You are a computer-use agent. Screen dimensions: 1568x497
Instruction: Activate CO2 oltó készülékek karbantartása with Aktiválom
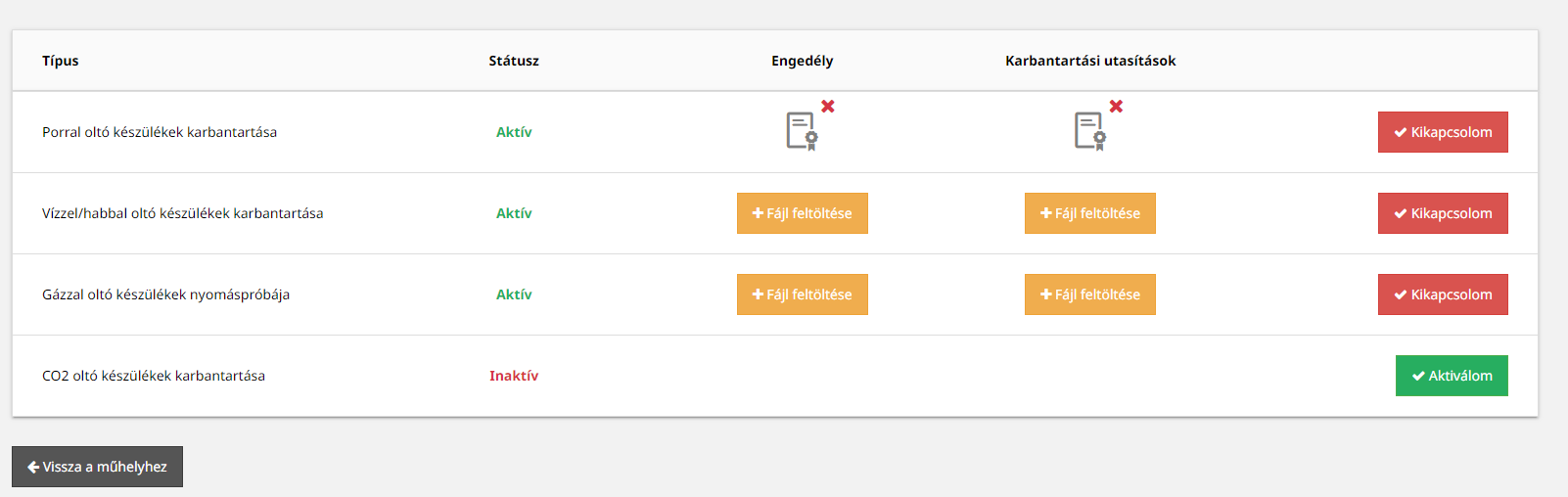coord(1452,376)
